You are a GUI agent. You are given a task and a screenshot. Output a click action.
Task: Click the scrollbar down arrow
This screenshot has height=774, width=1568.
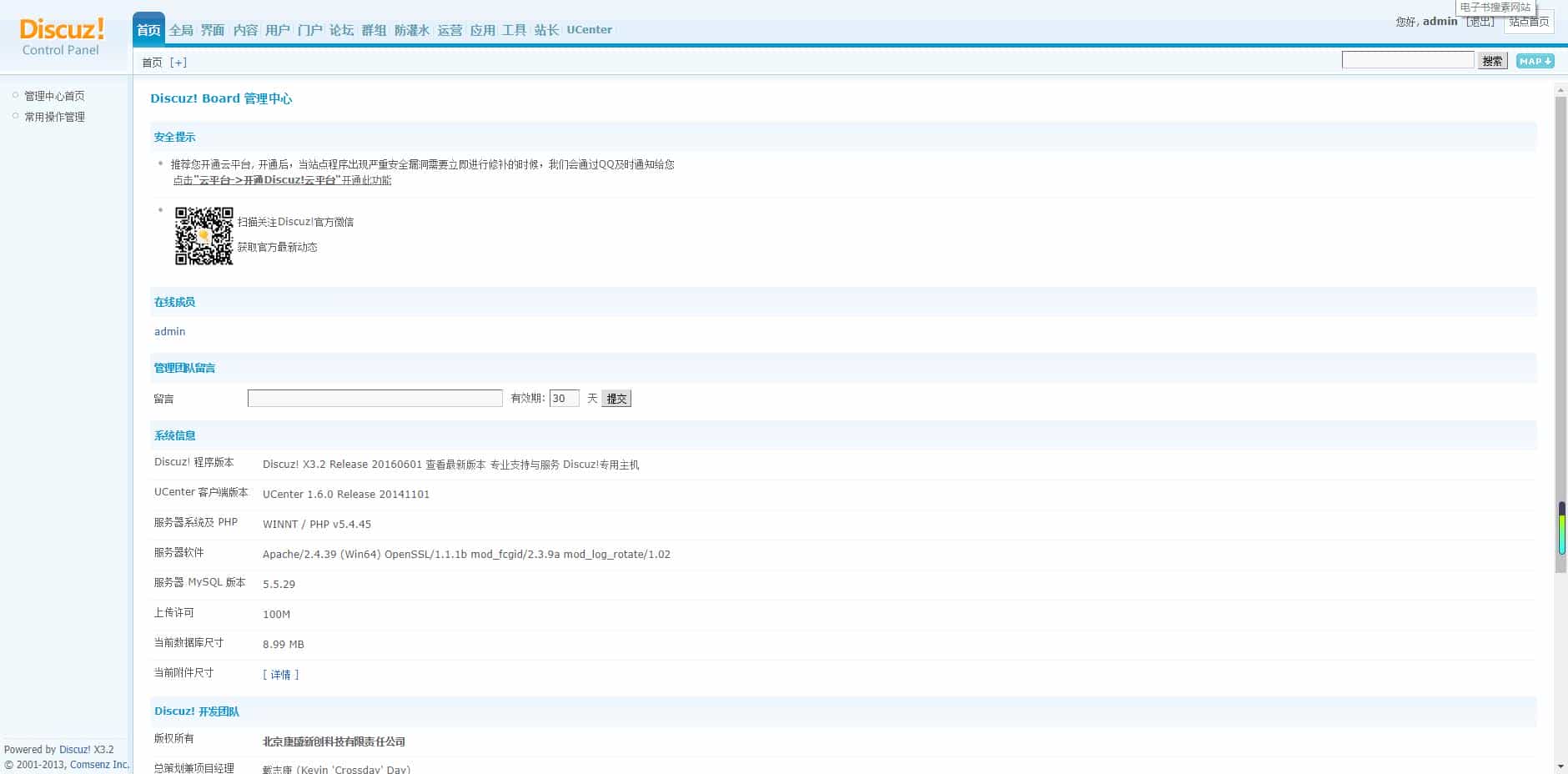1560,766
